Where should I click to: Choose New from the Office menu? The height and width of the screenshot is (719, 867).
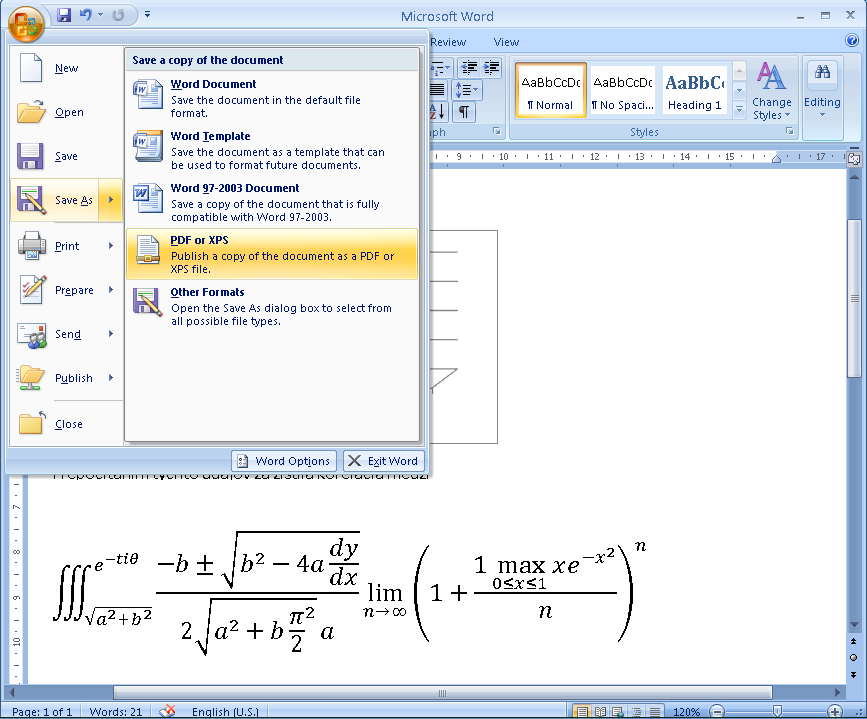66,69
